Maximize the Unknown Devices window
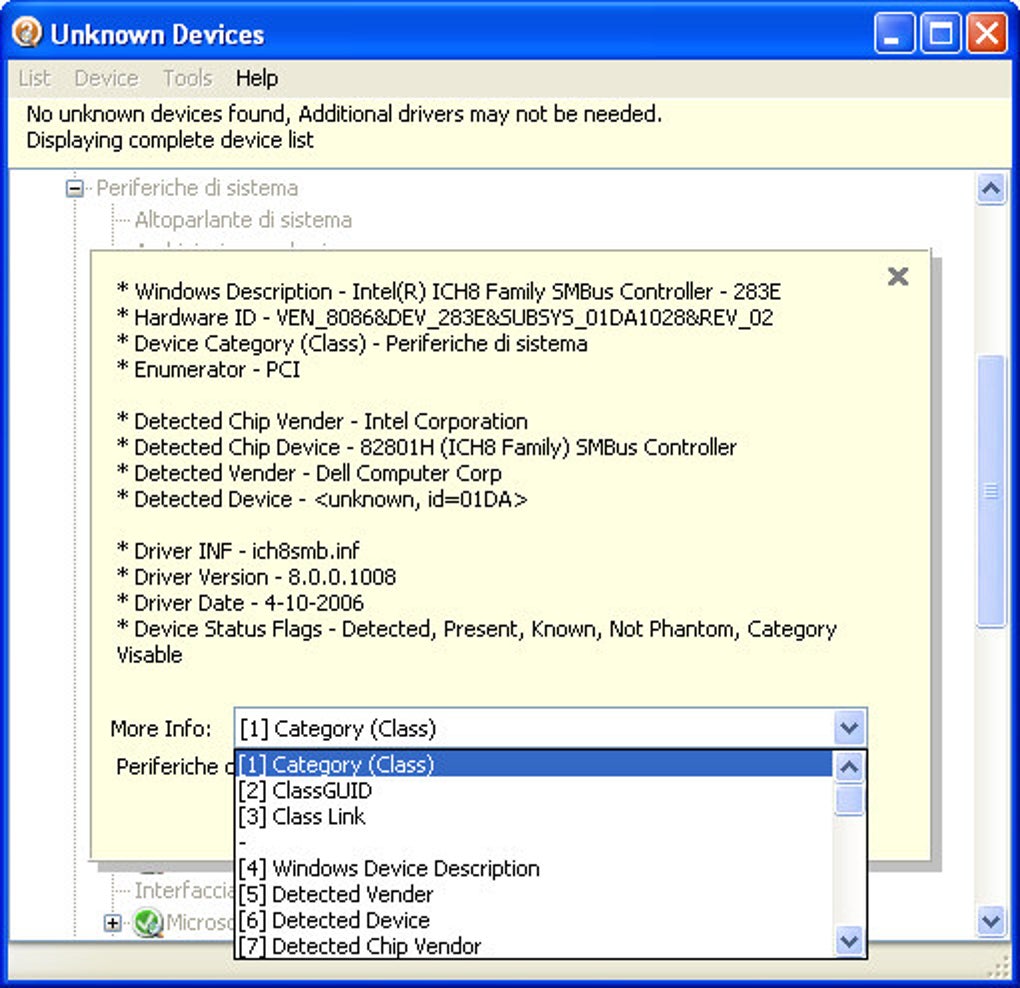The image size is (1020, 988). (941, 34)
